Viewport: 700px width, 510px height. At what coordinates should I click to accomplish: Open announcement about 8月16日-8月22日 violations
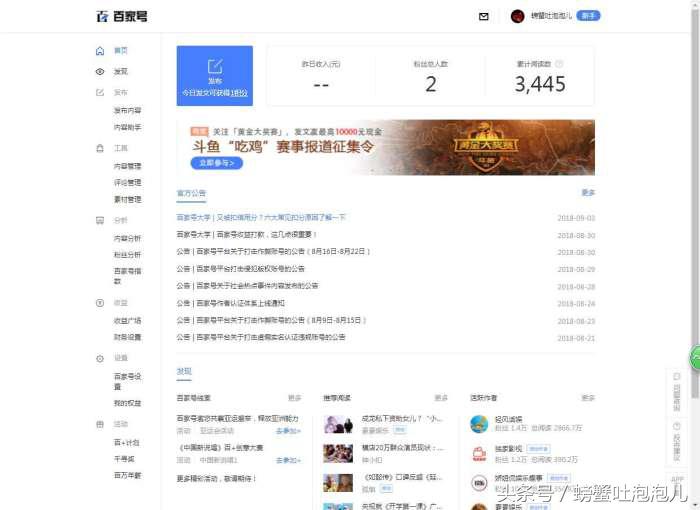click(273, 252)
